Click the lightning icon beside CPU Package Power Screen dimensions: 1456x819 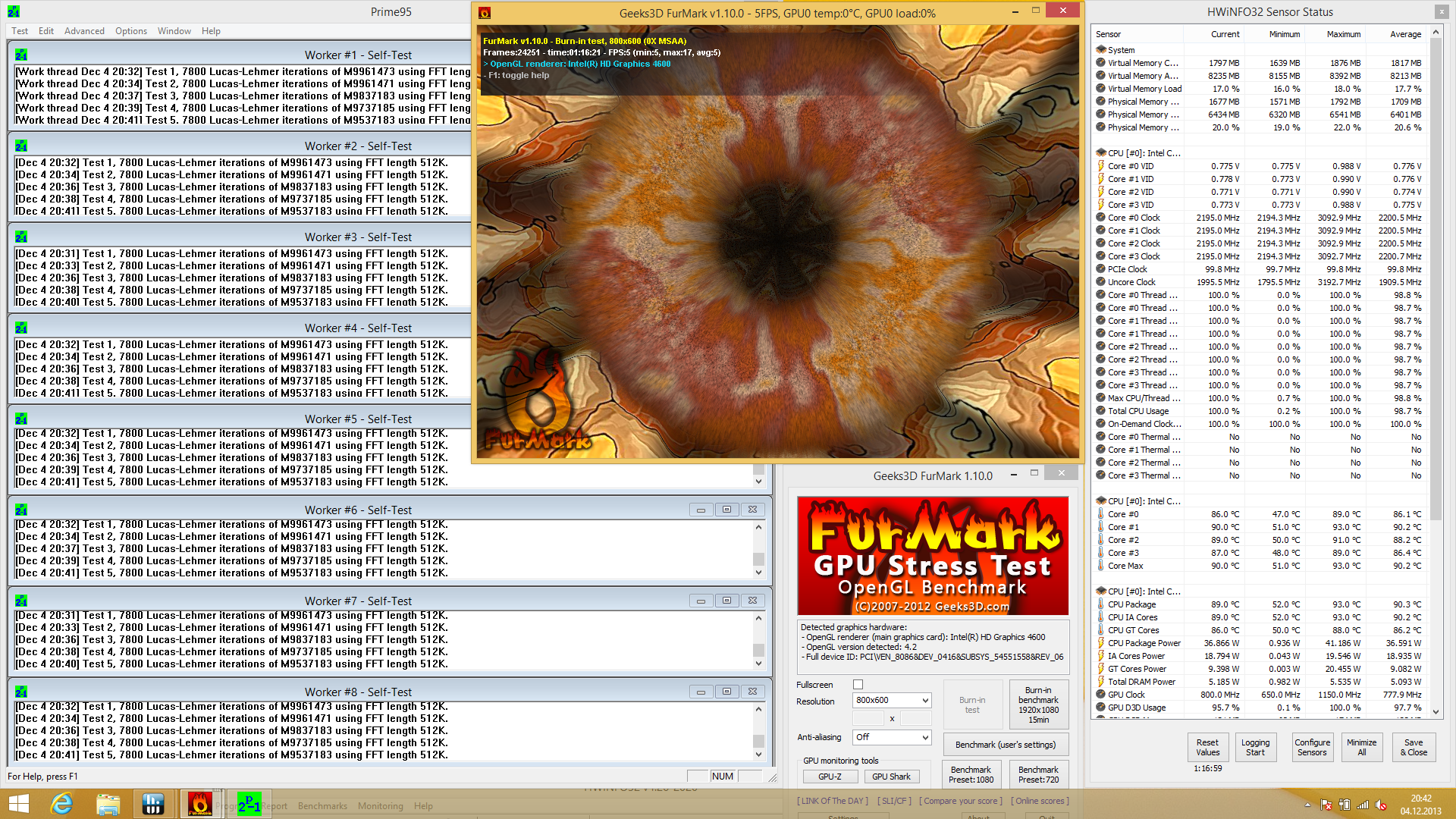click(1101, 643)
